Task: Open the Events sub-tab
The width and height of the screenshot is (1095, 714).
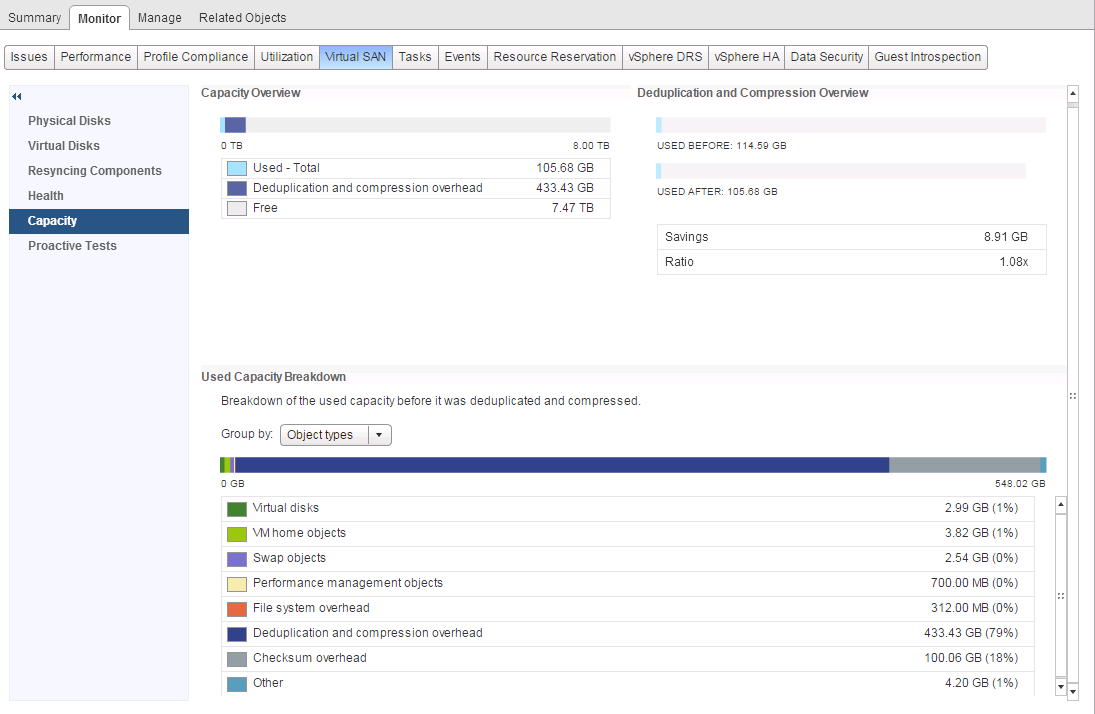Action: coord(462,57)
